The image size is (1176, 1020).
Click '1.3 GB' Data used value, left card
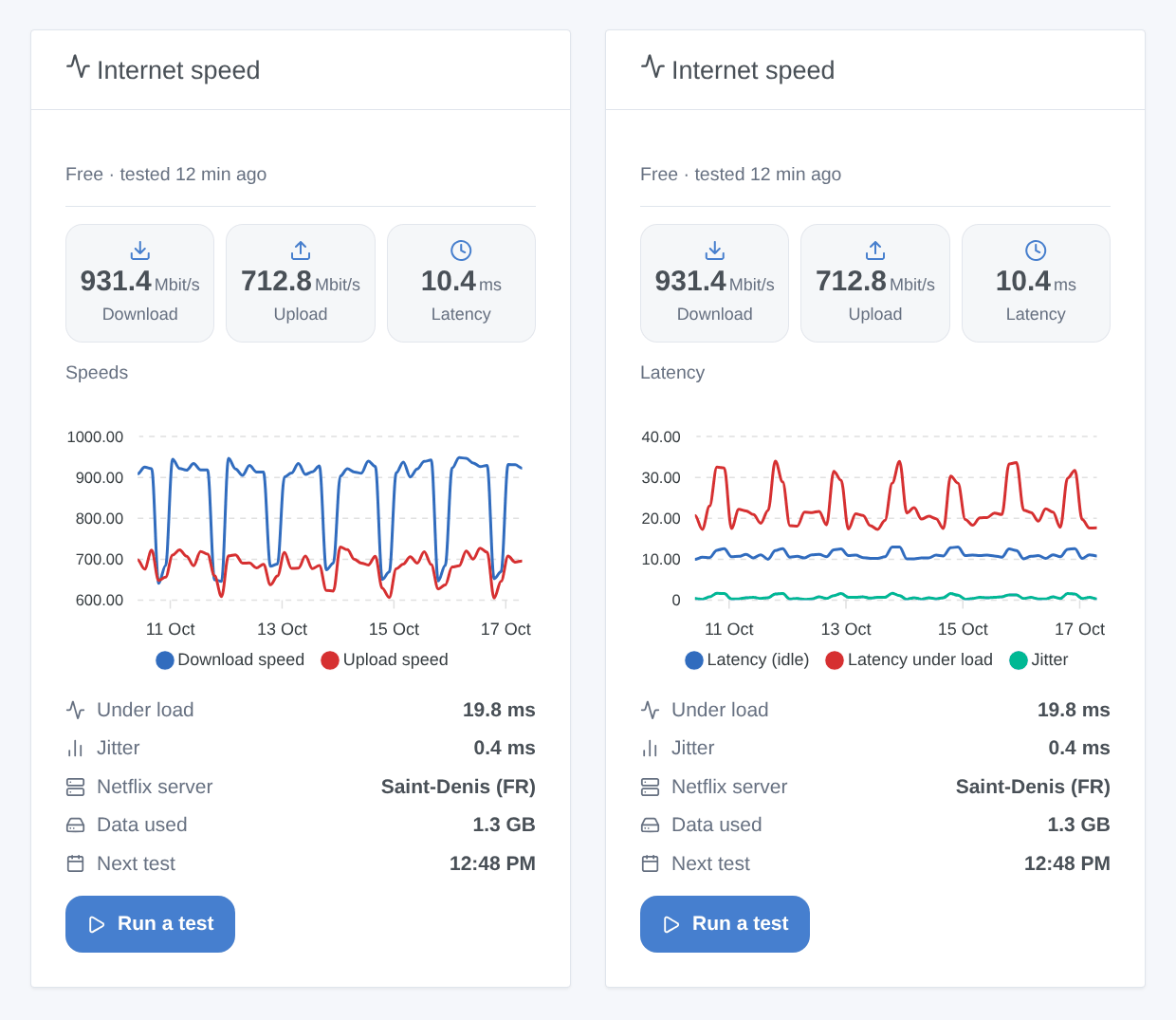pyautogui.click(x=505, y=825)
